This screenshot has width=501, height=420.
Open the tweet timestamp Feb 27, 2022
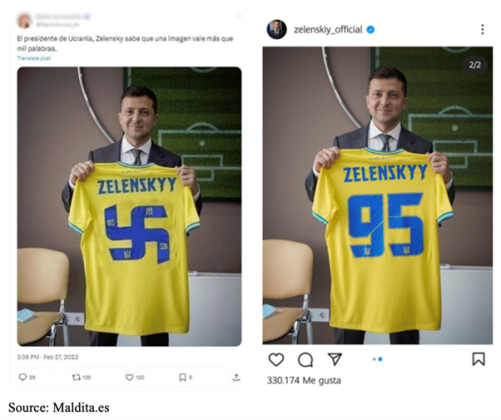pyautogui.click(x=48, y=357)
